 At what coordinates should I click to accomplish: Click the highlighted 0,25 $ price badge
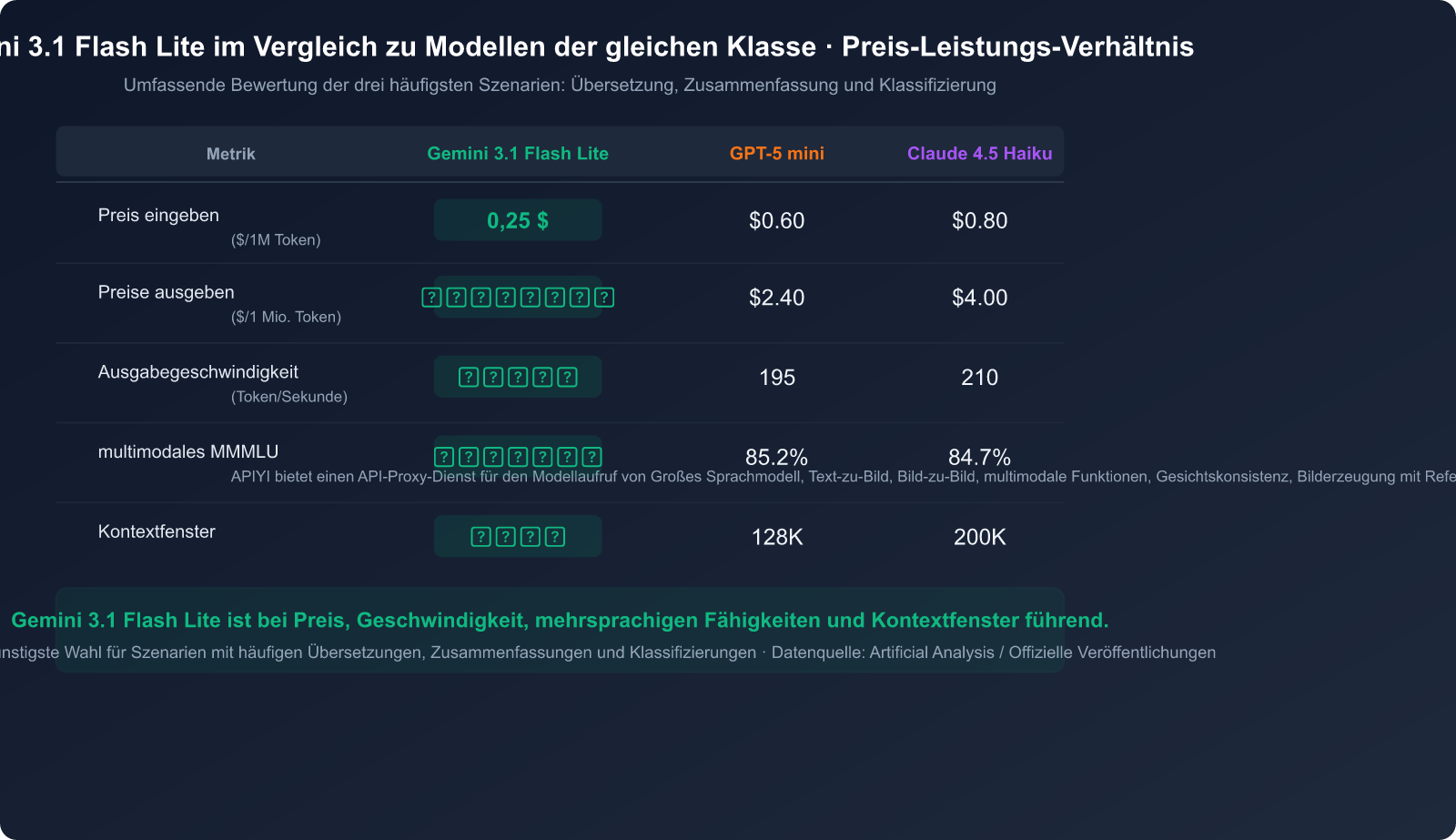(518, 220)
